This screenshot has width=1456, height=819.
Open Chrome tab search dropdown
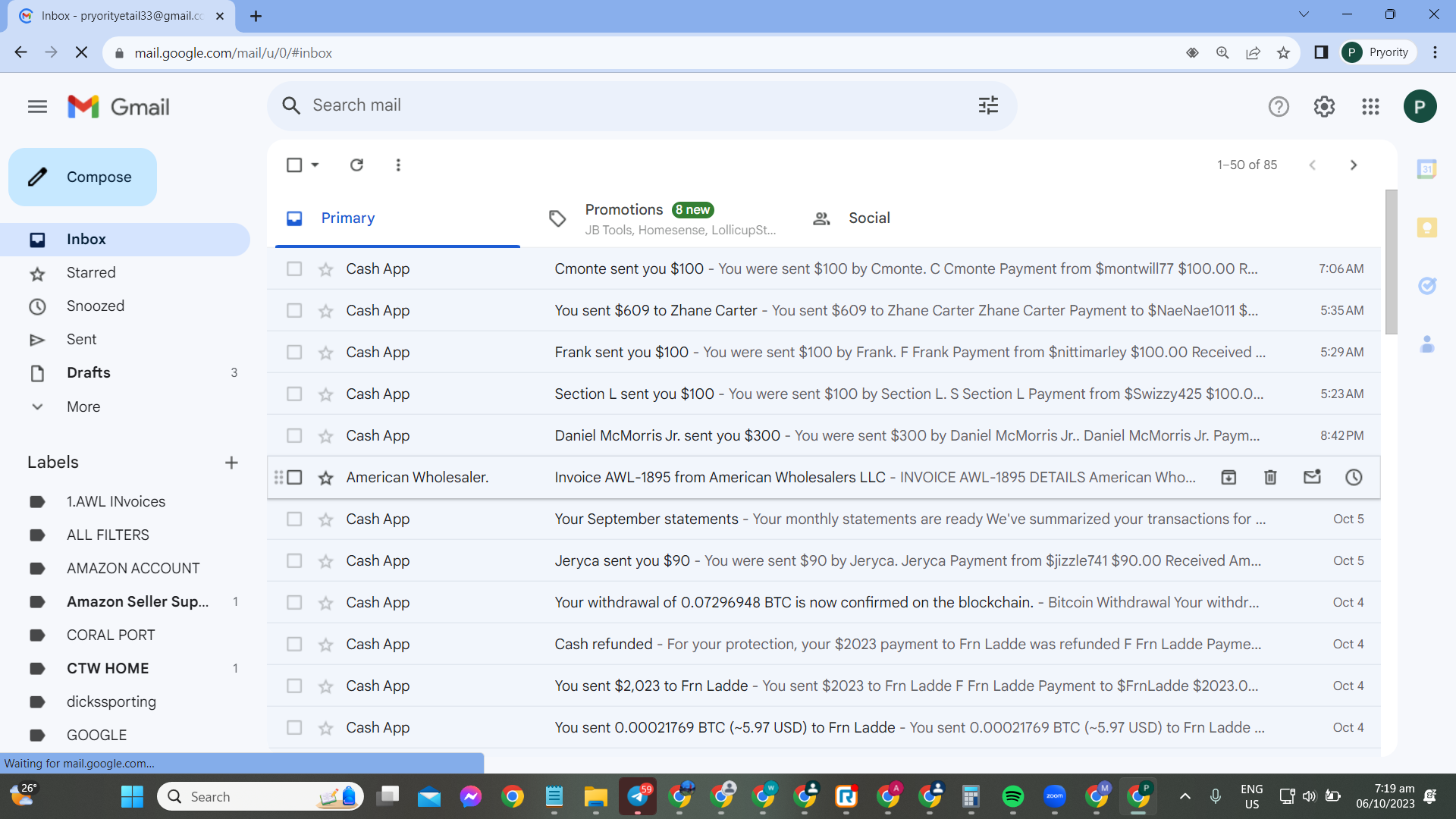coord(1304,14)
